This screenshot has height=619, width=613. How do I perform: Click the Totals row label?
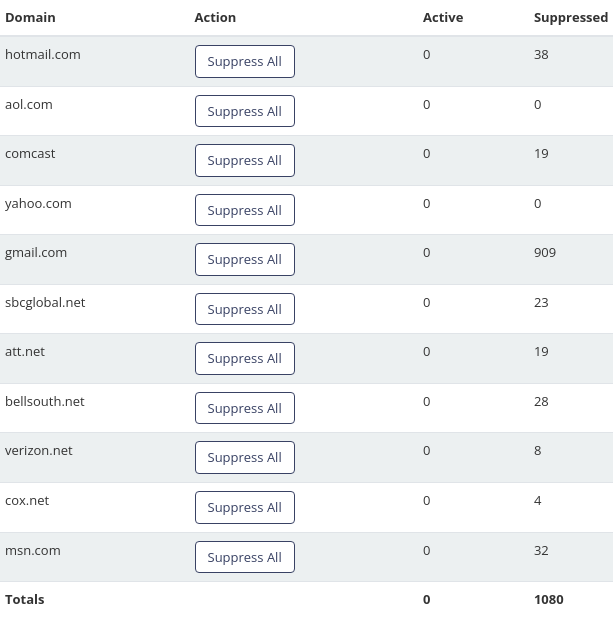(24, 599)
